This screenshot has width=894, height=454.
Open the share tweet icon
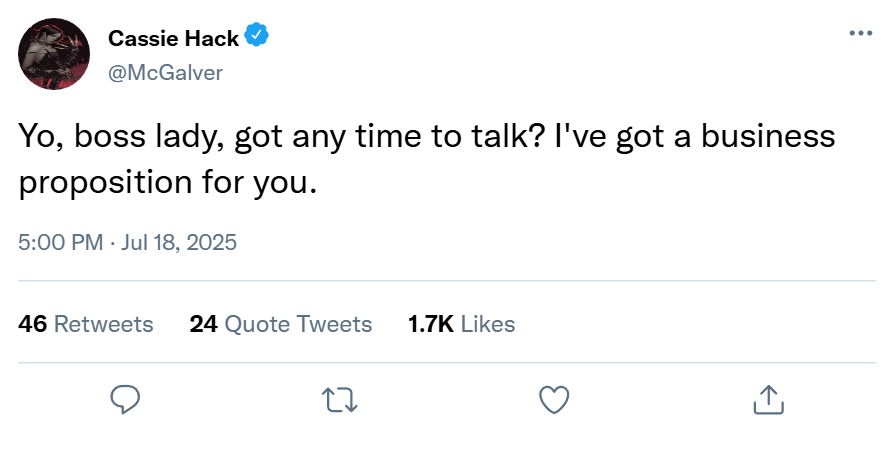coord(767,400)
